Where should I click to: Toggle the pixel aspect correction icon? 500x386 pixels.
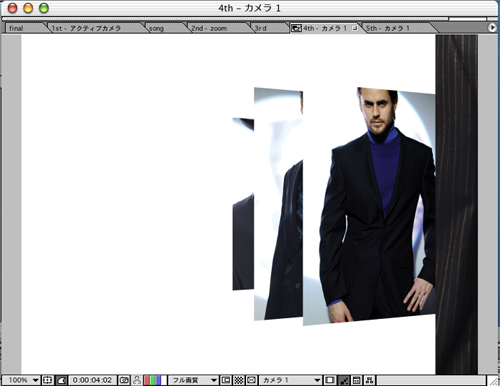(x=252, y=380)
